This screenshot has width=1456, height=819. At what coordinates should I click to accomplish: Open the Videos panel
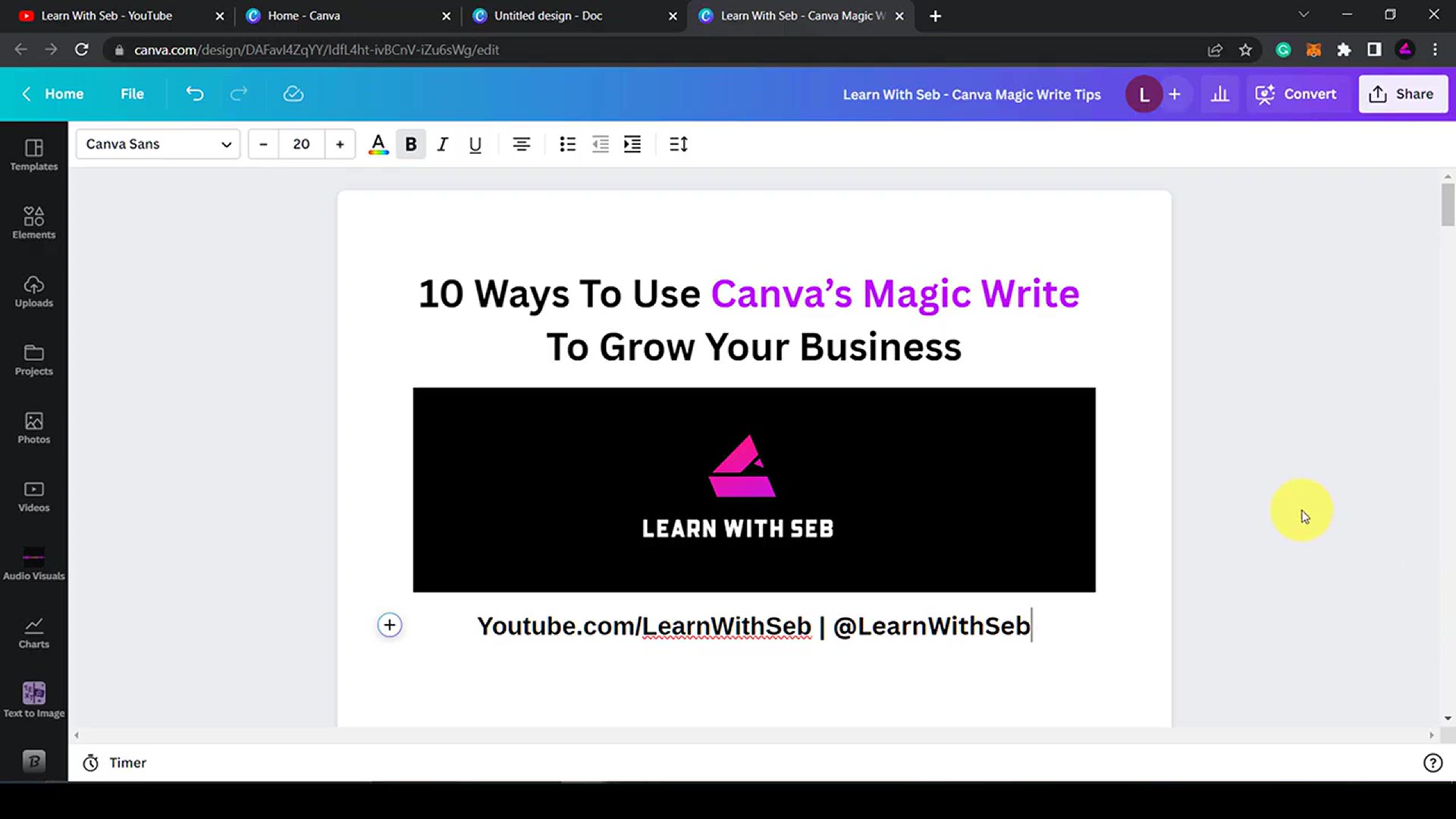[x=33, y=496]
